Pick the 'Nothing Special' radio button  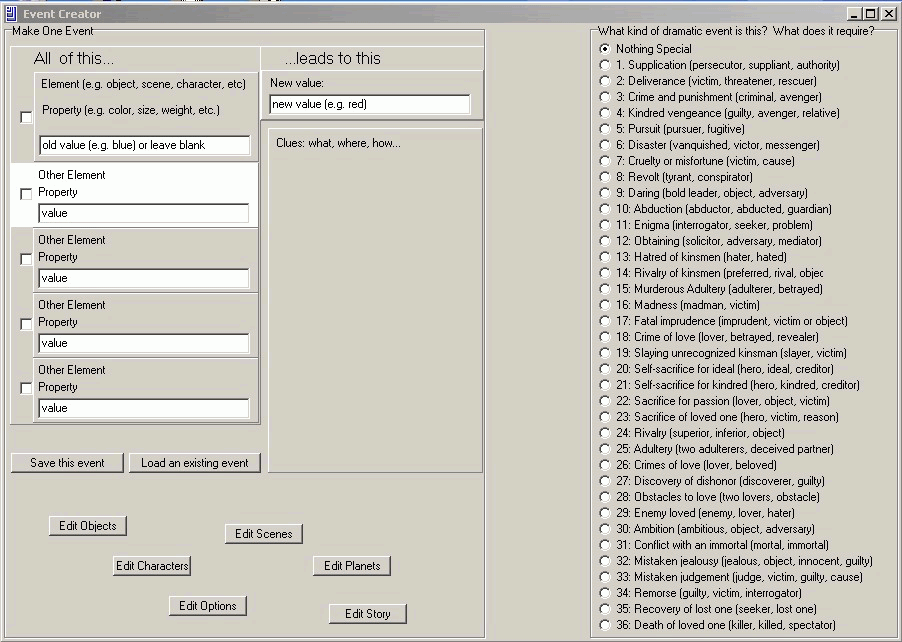[x=604, y=49]
